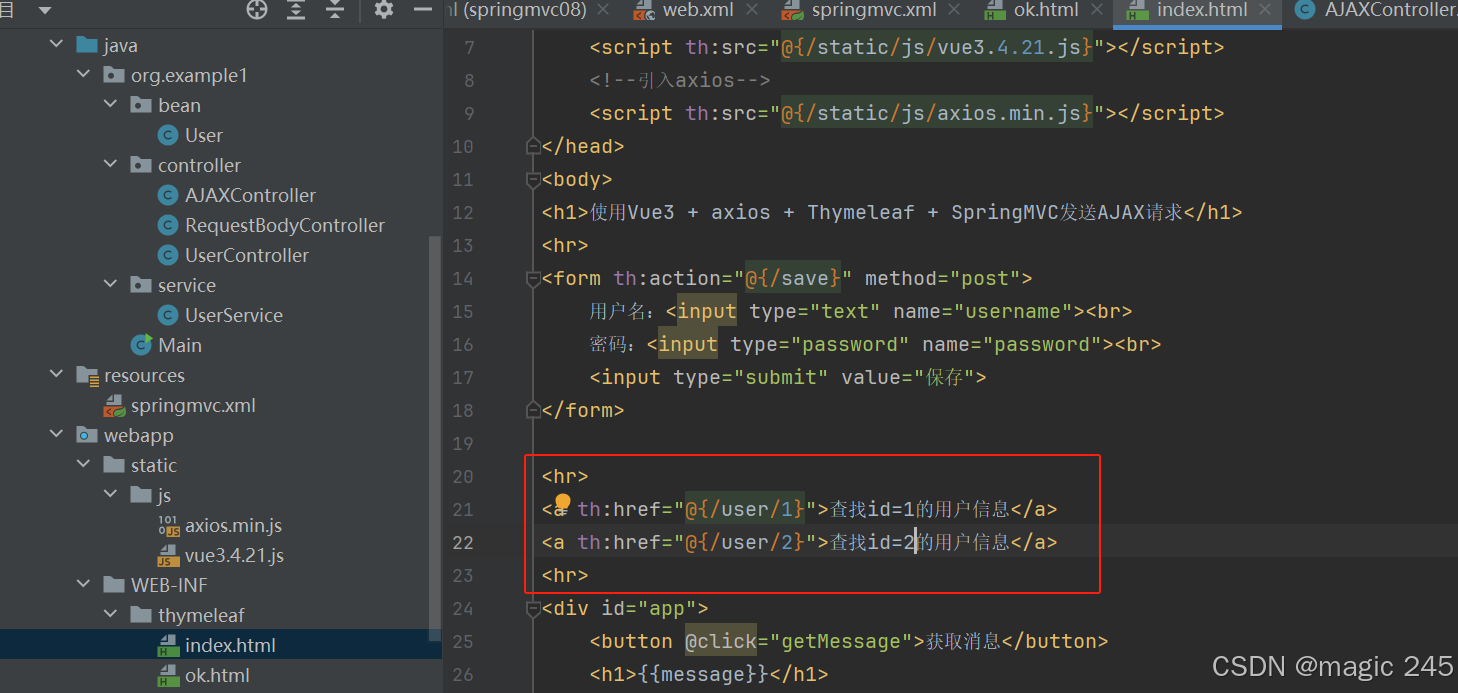Click the UserController class icon
The image size is (1458, 693).
(168, 255)
